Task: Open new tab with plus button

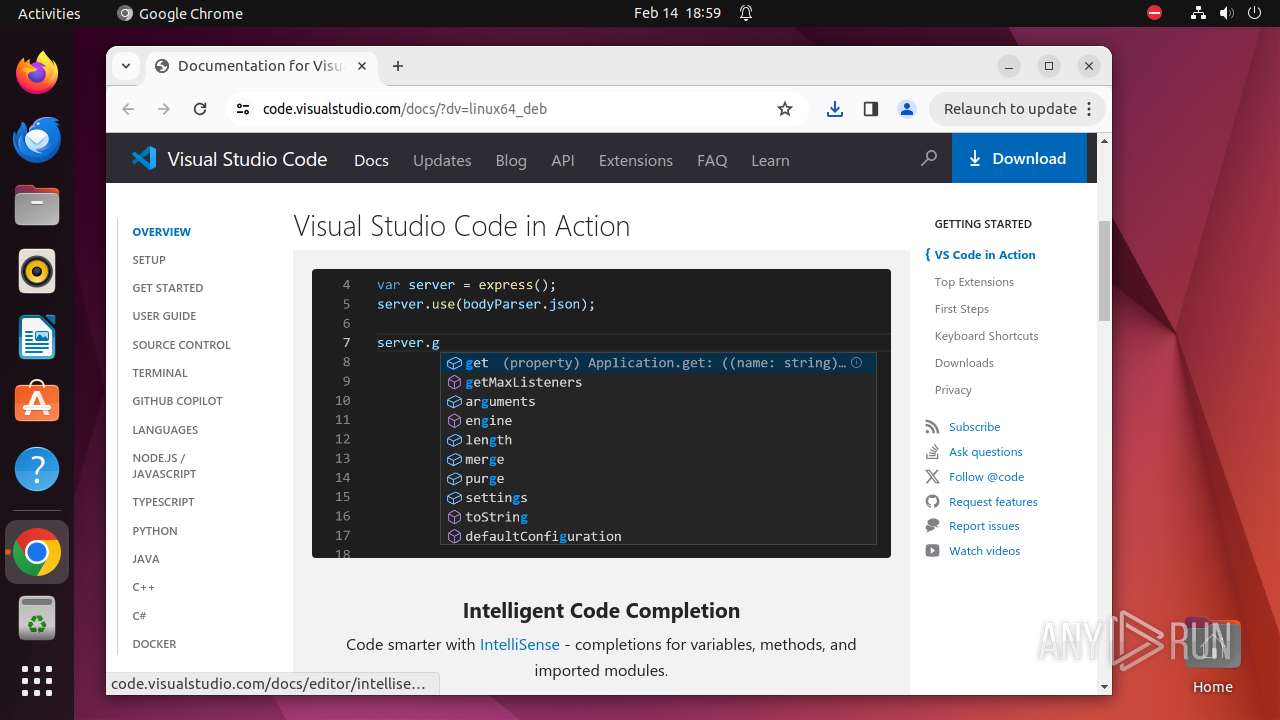Action: pyautogui.click(x=398, y=66)
